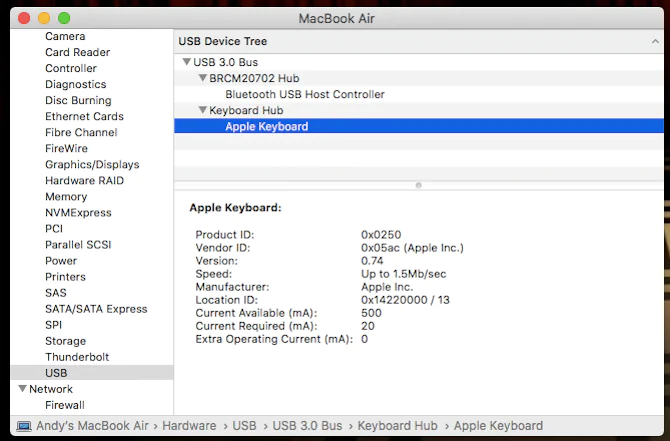Select Bluetooth USB Host Controller in device tree

[304, 94]
